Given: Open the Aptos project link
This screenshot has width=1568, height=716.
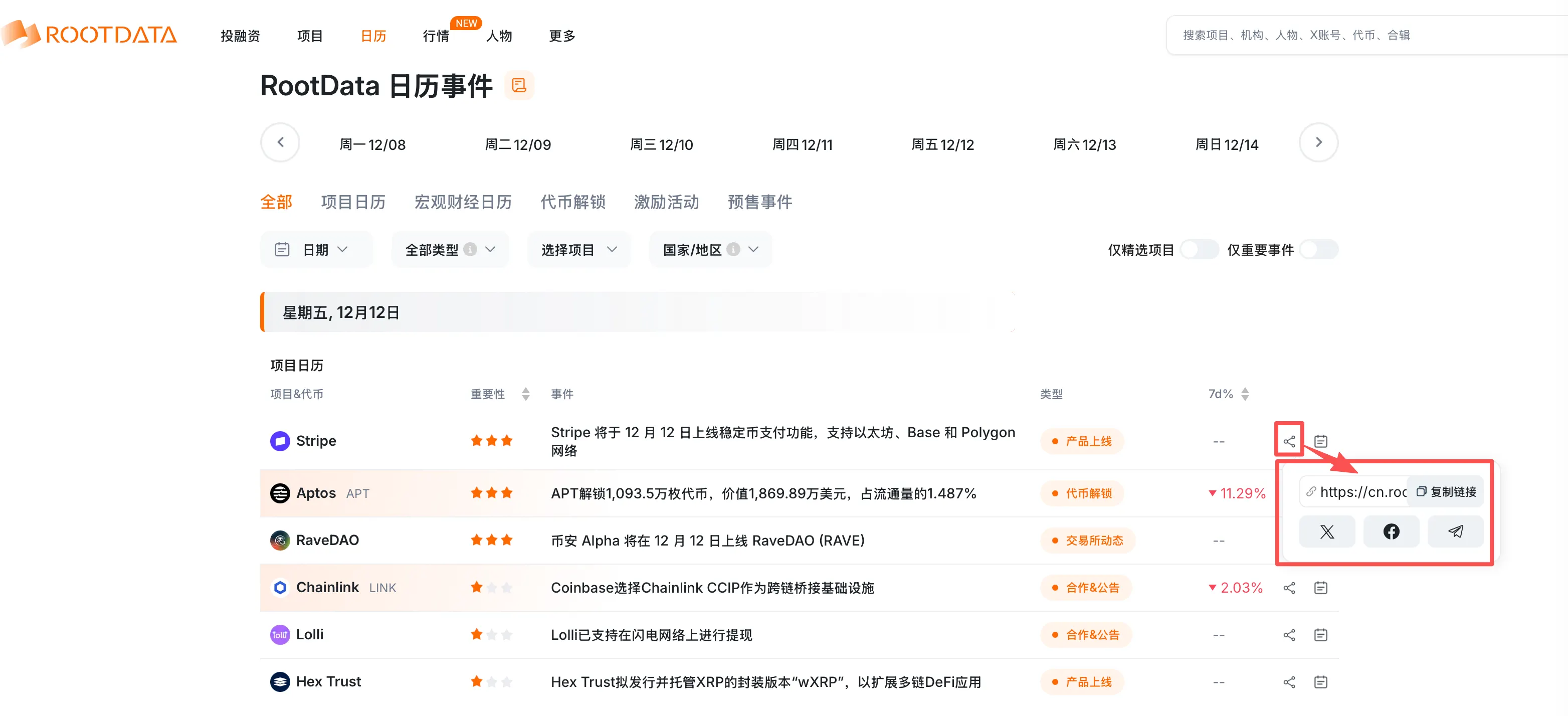Looking at the screenshot, I should (x=315, y=492).
